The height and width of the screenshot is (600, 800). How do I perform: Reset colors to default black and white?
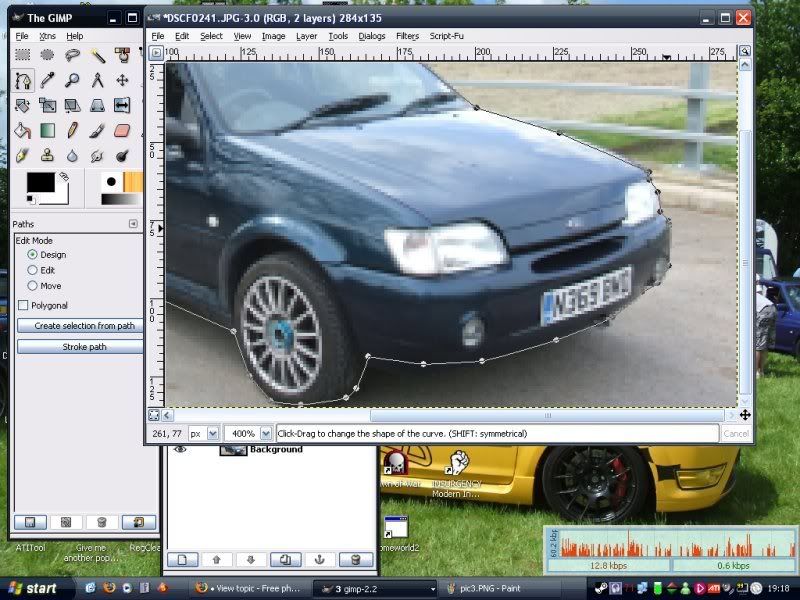[31, 199]
